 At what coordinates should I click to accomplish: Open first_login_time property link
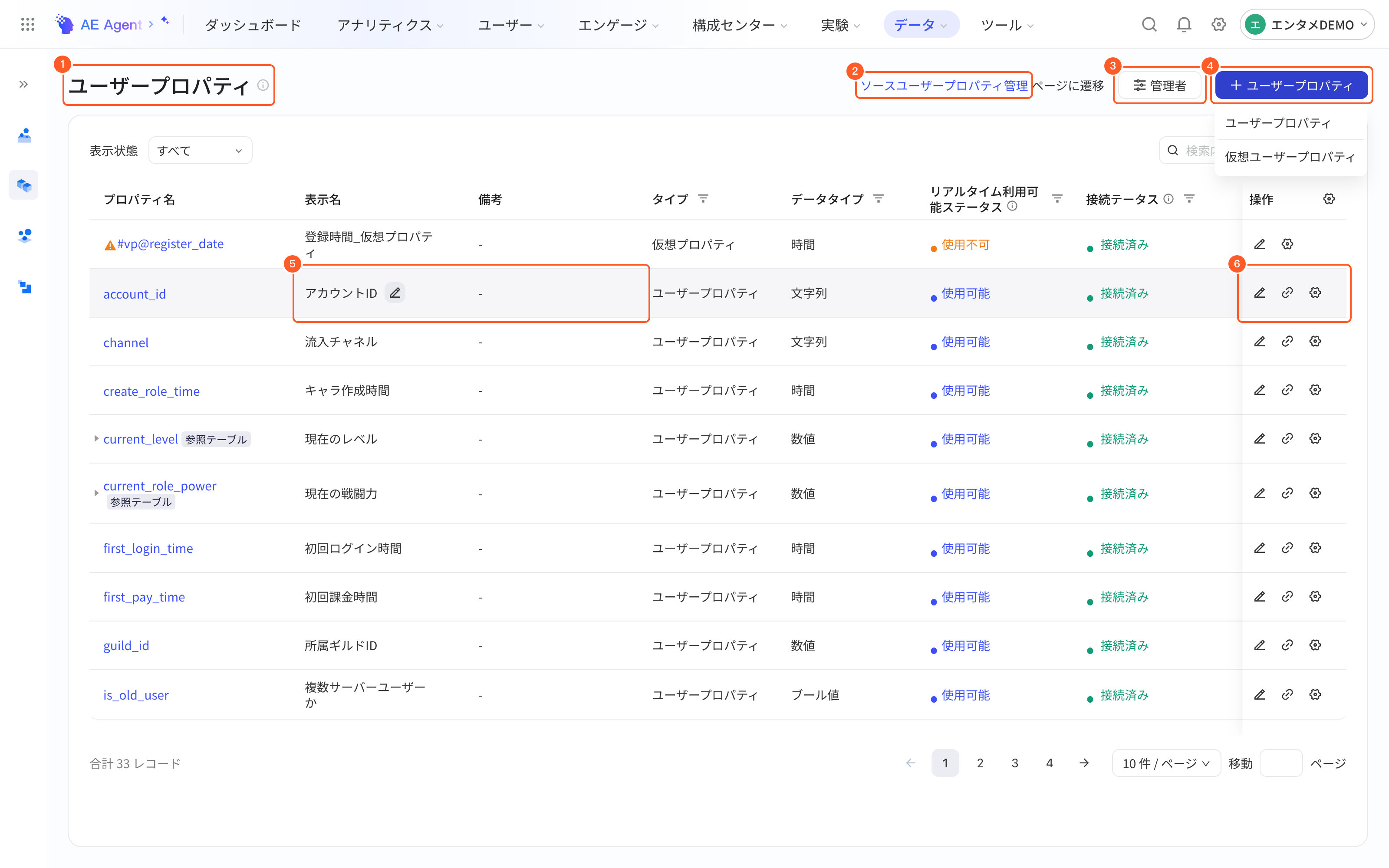click(x=148, y=548)
